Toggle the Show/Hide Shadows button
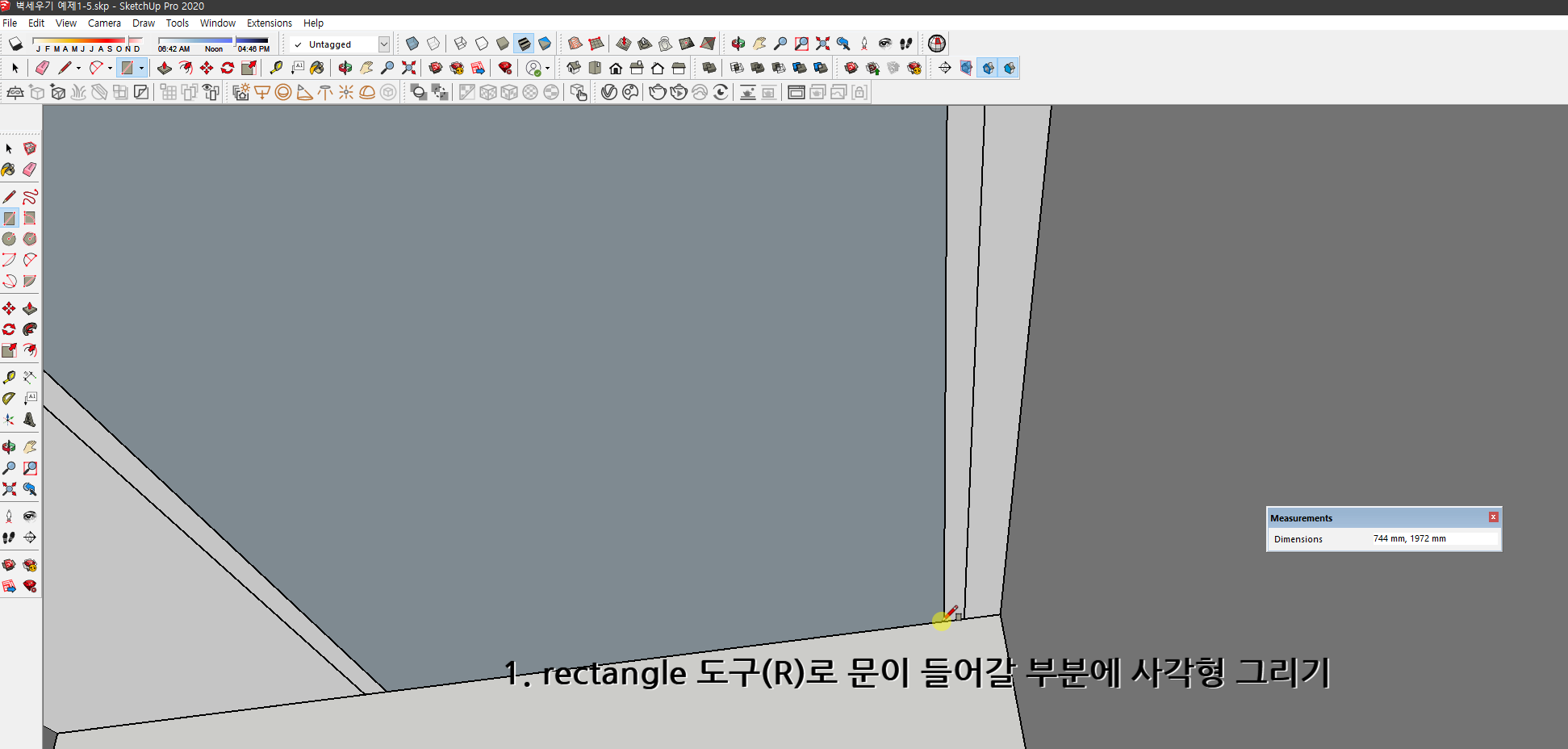1568x749 pixels. point(15,44)
